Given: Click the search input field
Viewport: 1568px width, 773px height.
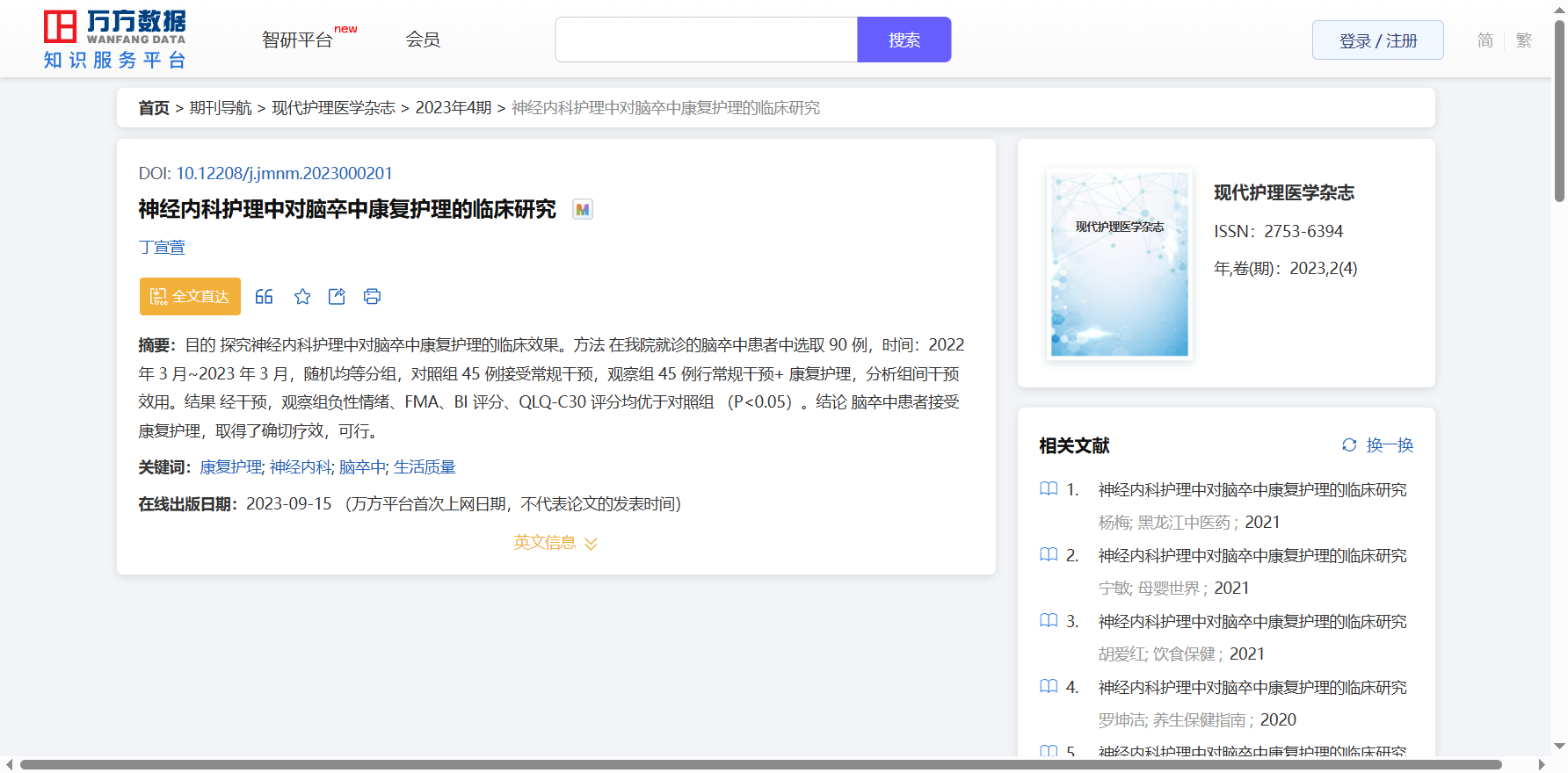Looking at the screenshot, I should click(706, 40).
